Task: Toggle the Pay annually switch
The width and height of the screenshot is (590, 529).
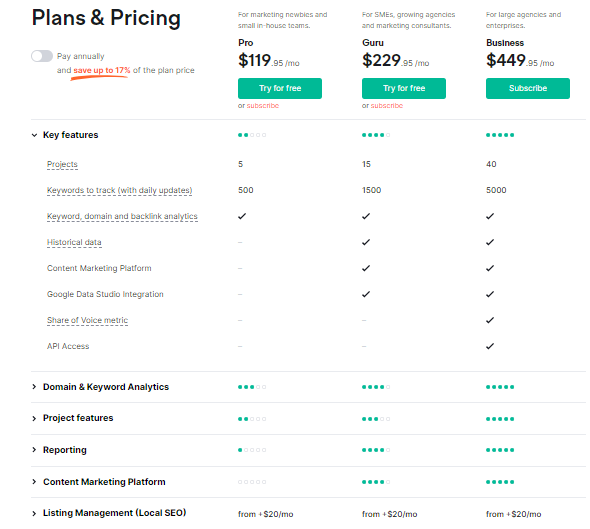Action: tap(42, 56)
